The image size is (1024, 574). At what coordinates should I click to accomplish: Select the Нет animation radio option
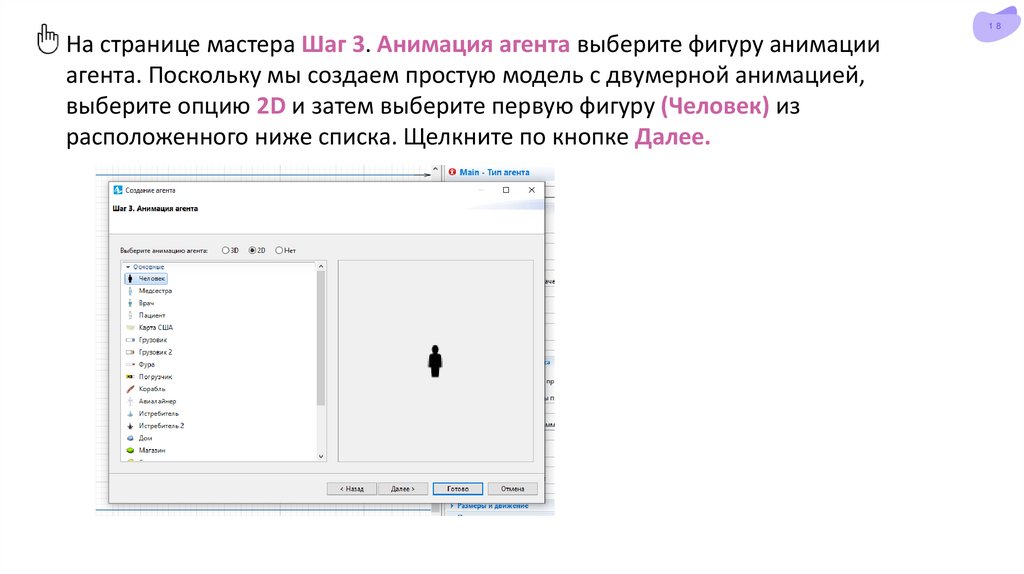coord(279,250)
